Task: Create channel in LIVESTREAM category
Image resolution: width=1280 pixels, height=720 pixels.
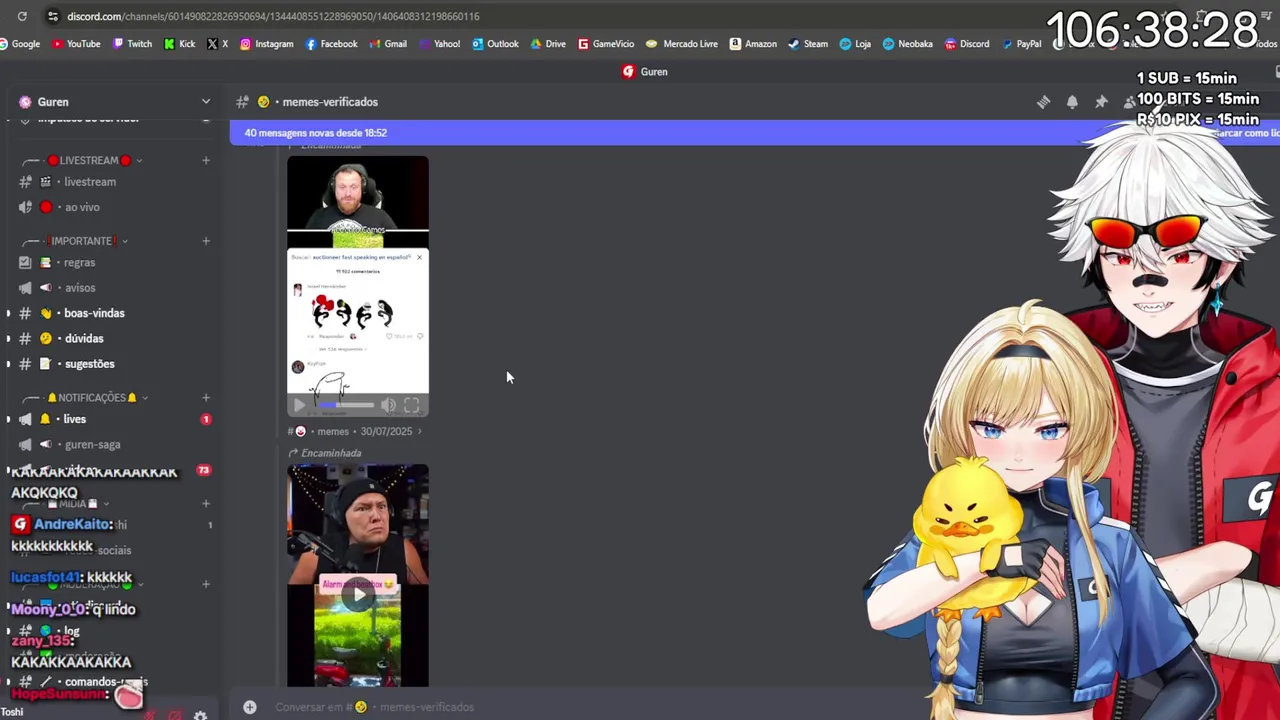Action: [x=206, y=160]
